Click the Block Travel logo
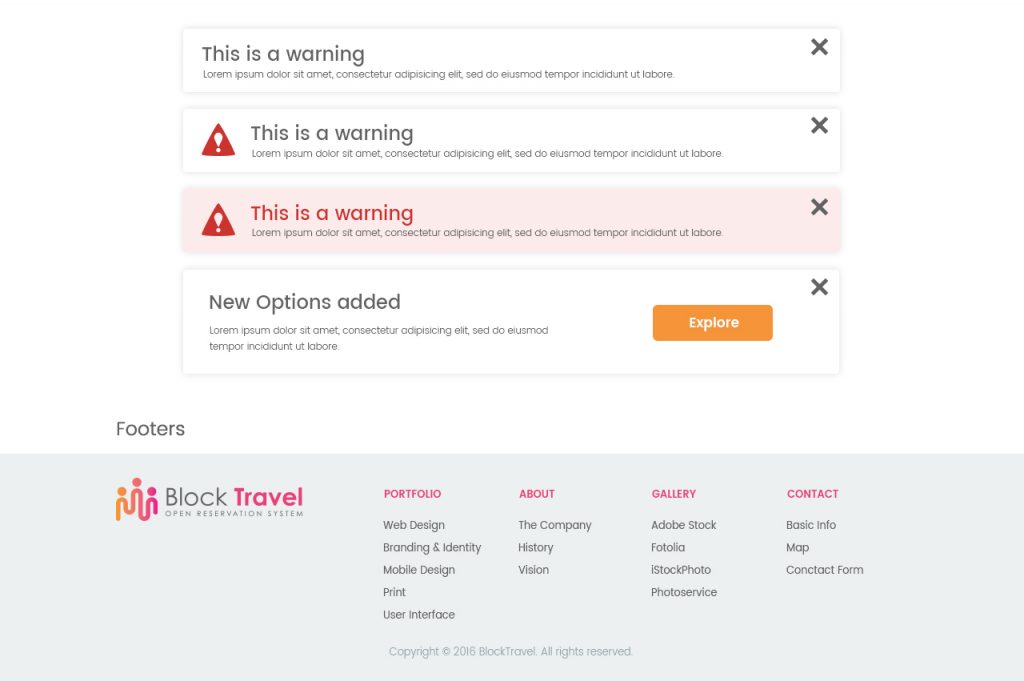The width and height of the screenshot is (1024, 681). 210,499
